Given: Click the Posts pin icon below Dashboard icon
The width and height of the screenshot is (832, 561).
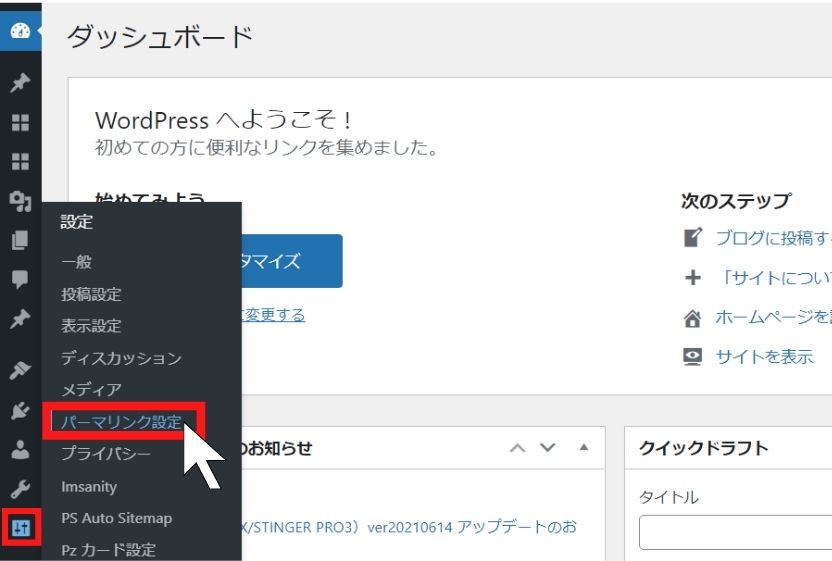Looking at the screenshot, I should click(20, 83).
